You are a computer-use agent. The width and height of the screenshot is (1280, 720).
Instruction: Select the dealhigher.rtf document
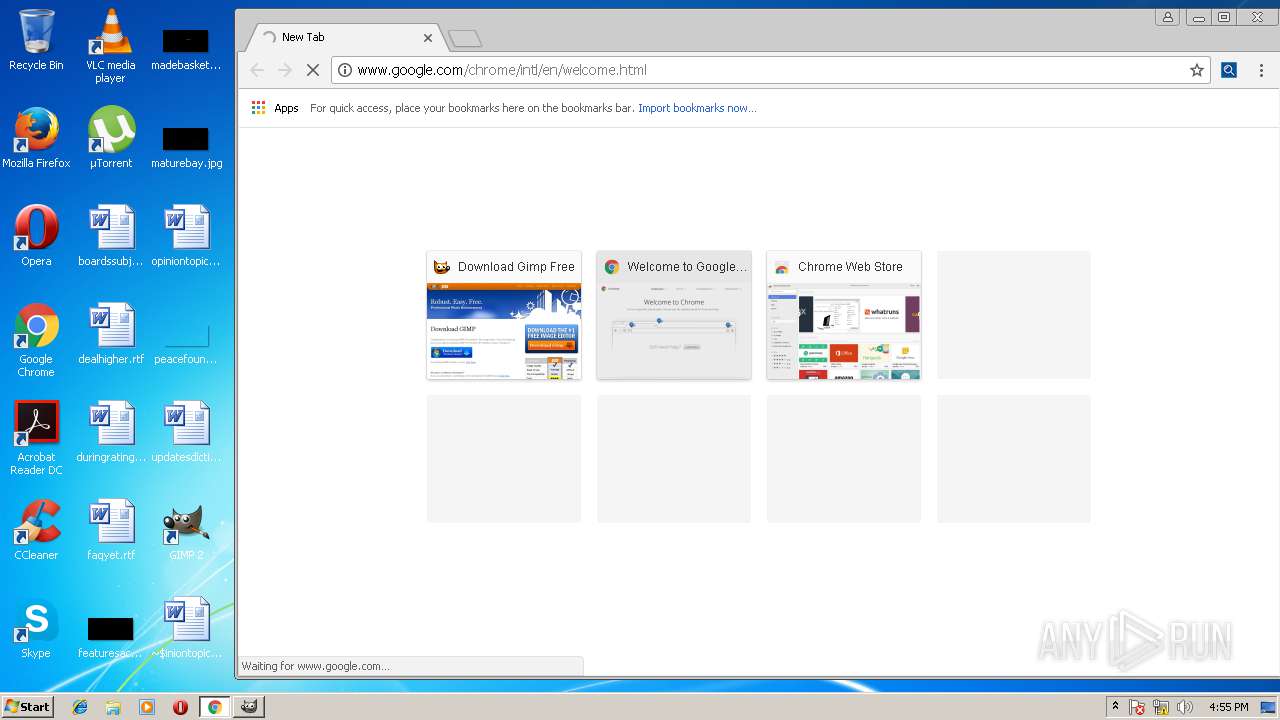click(111, 334)
